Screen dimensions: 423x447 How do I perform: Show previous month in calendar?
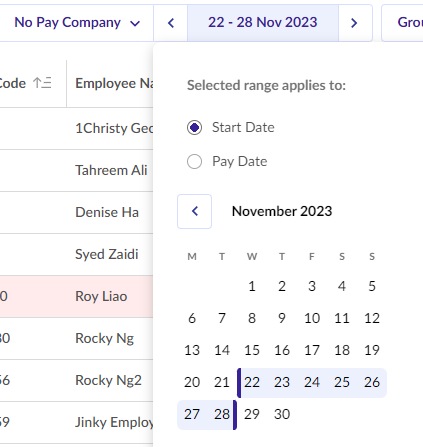coord(194,211)
